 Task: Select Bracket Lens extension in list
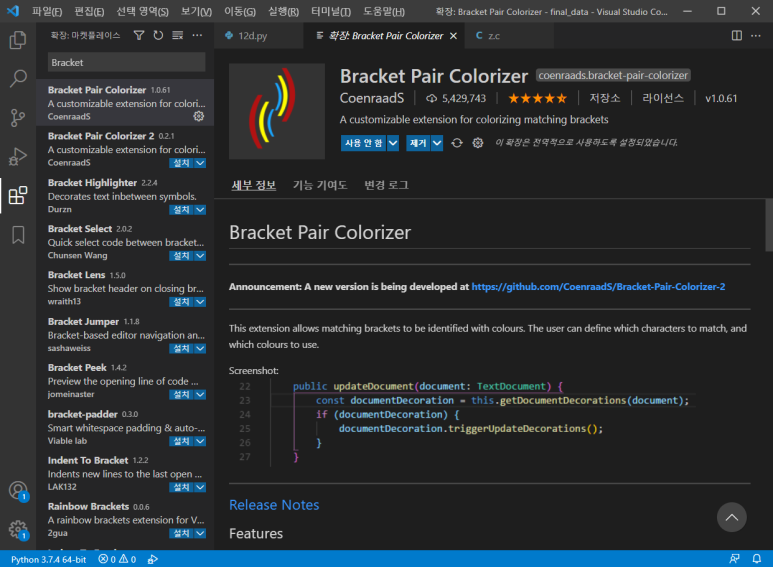[125, 288]
